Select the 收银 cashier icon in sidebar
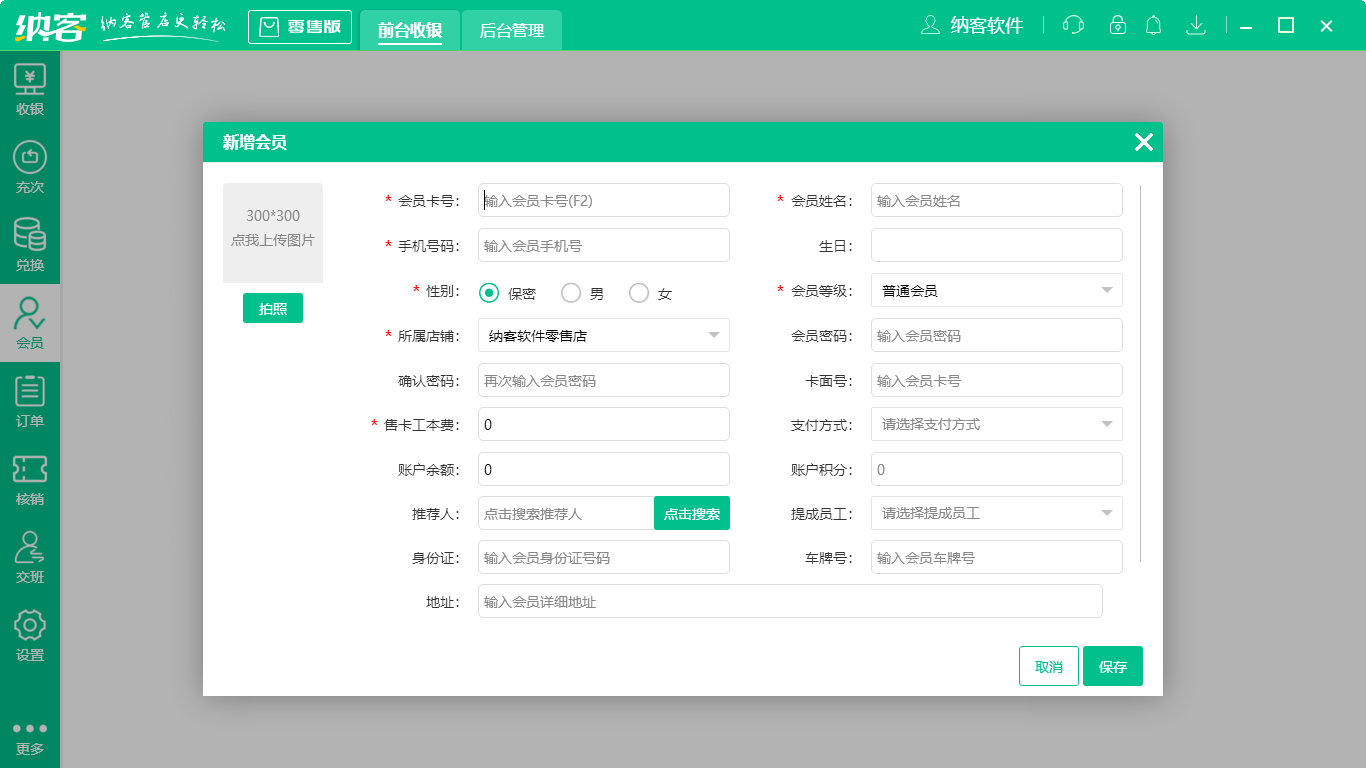 click(x=30, y=88)
